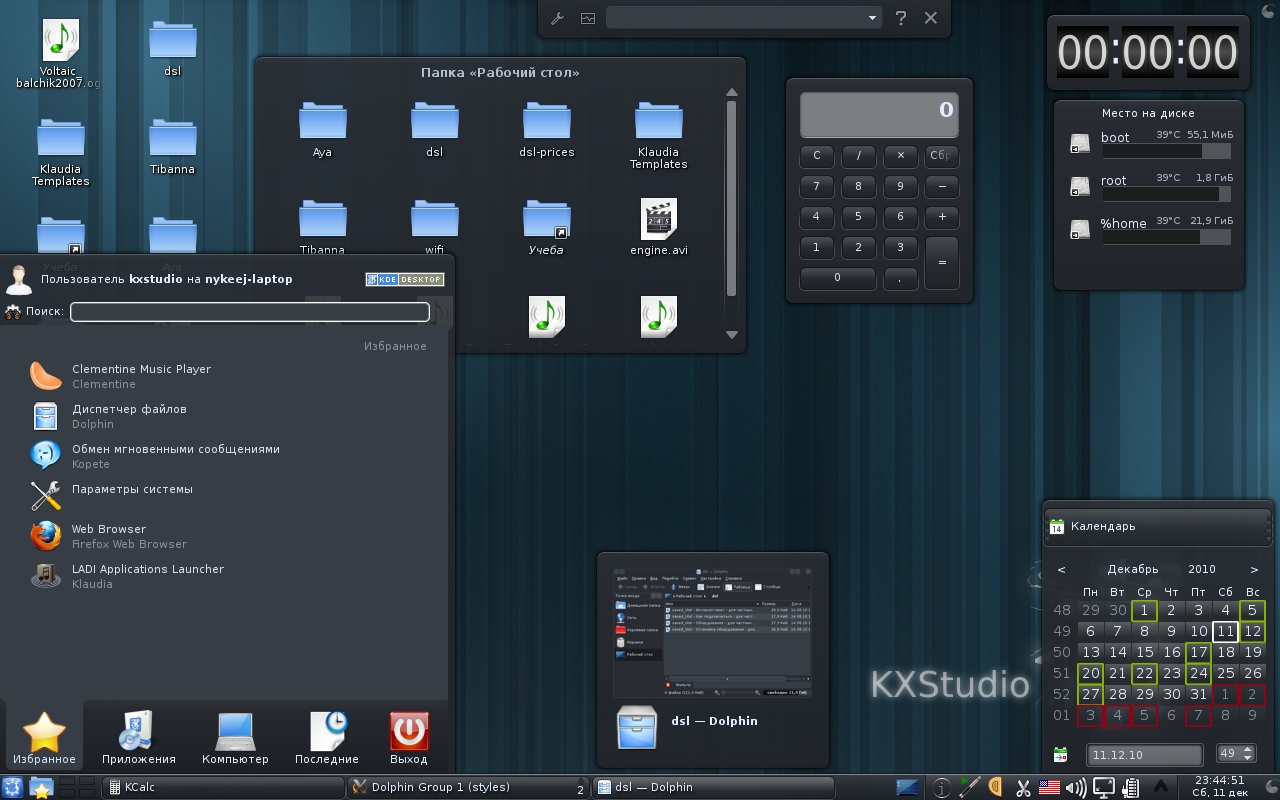Select the engine.avi video file
The height and width of the screenshot is (800, 1280).
click(658, 228)
